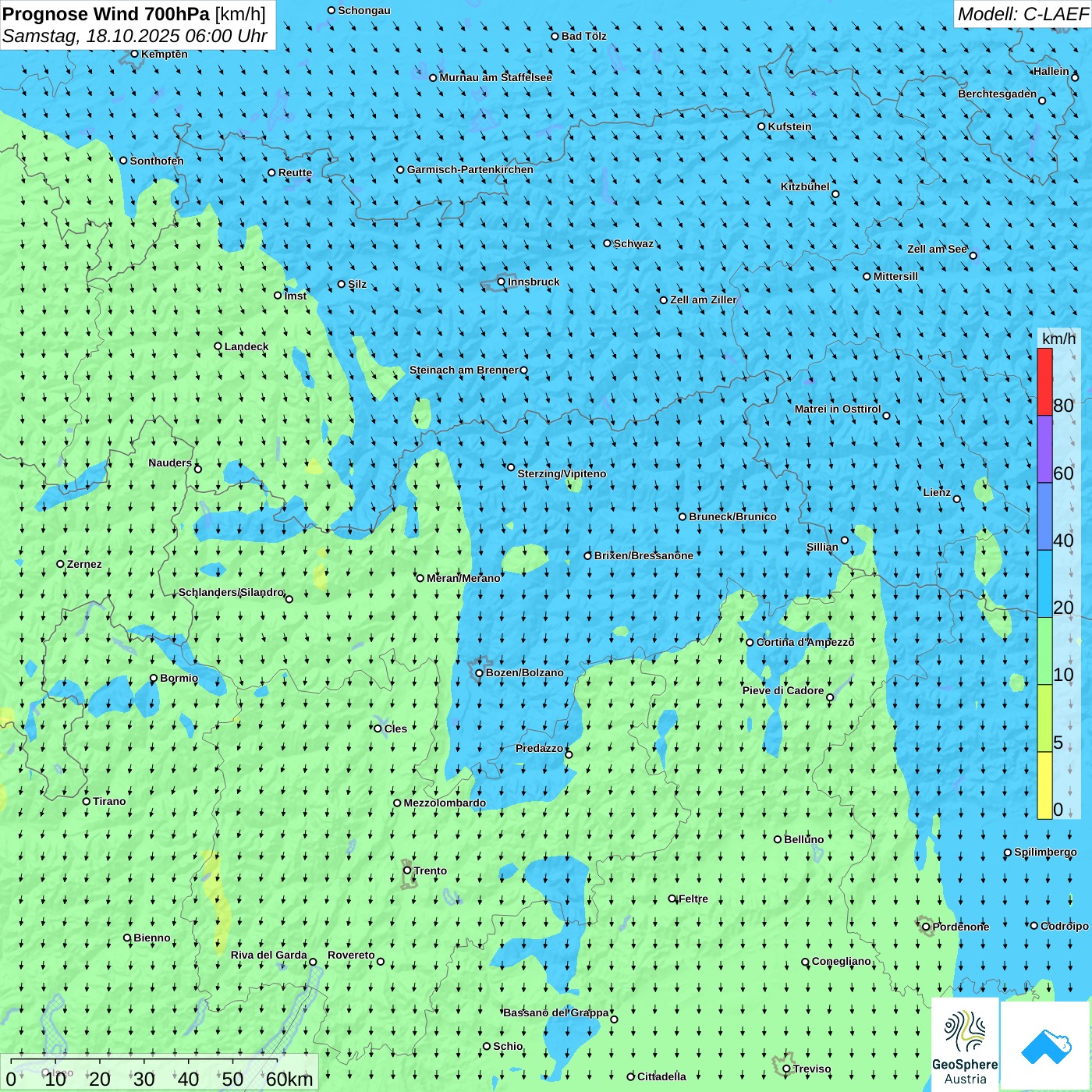Click the Schlanders/Silandro label
This screenshot has height=1092, width=1092.
pyautogui.click(x=231, y=592)
